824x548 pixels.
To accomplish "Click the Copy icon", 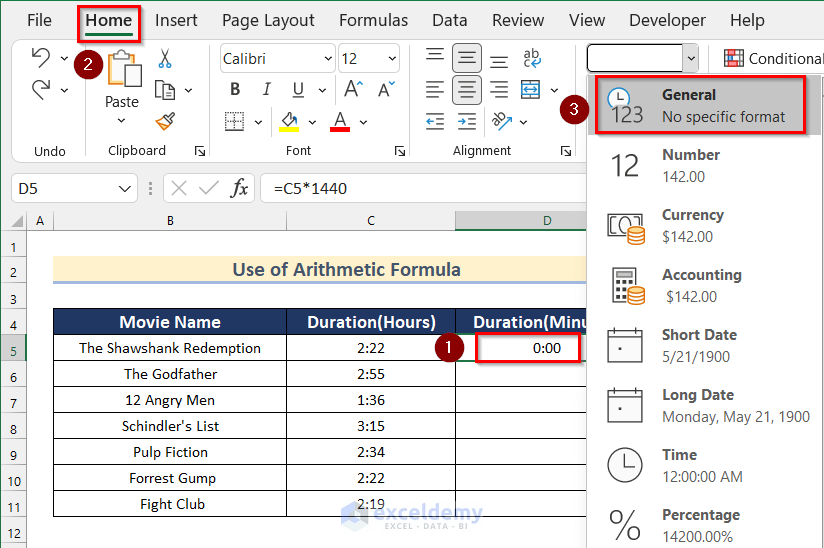I will coord(165,90).
